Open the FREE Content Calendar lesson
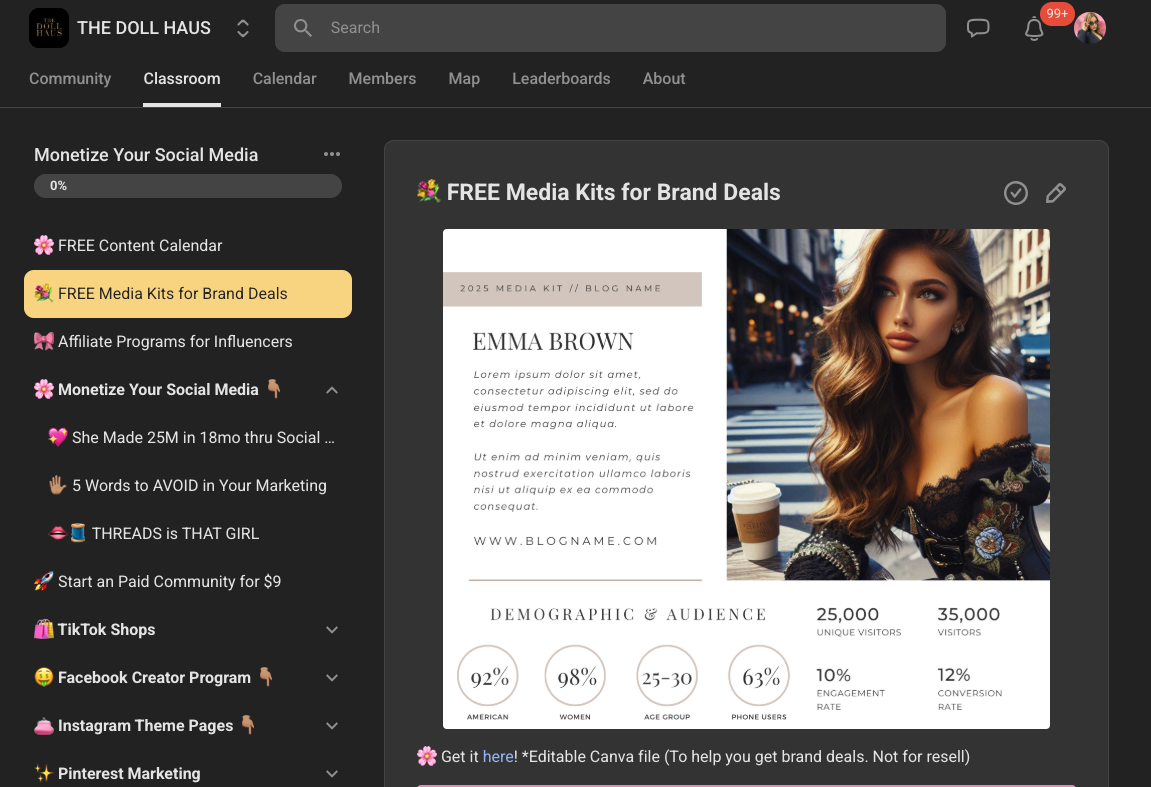Viewport: 1151px width, 787px height. (140, 246)
